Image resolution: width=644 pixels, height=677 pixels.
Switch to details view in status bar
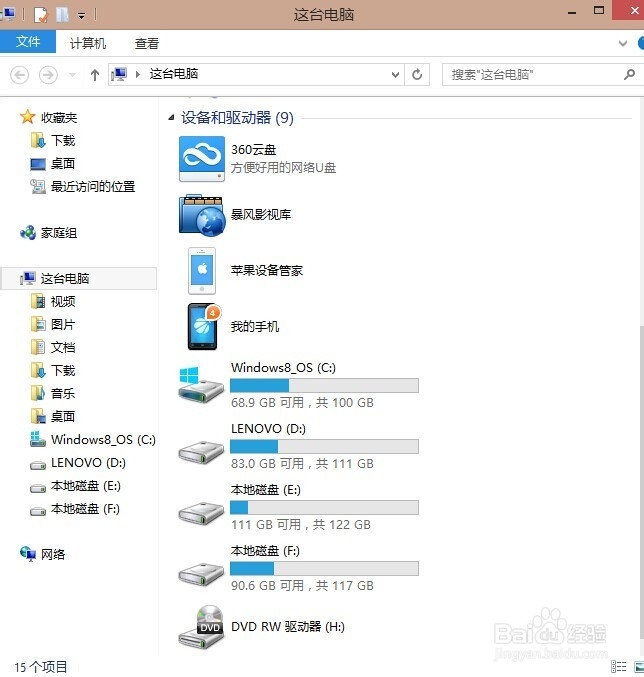coord(619,666)
